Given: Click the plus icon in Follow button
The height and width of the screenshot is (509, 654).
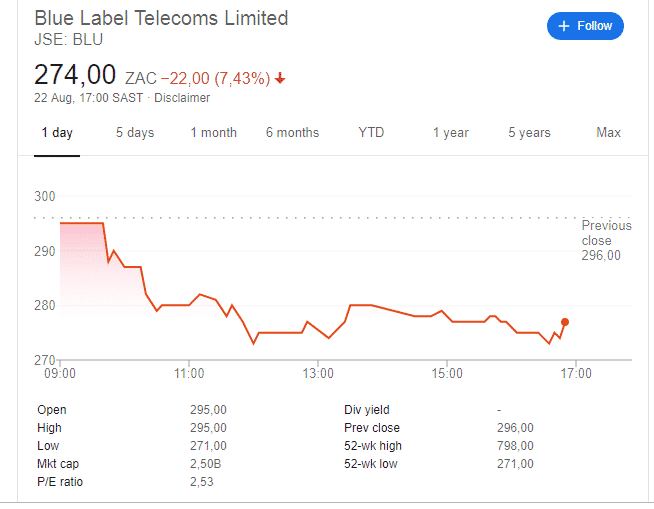Looking at the screenshot, I should click(x=563, y=26).
